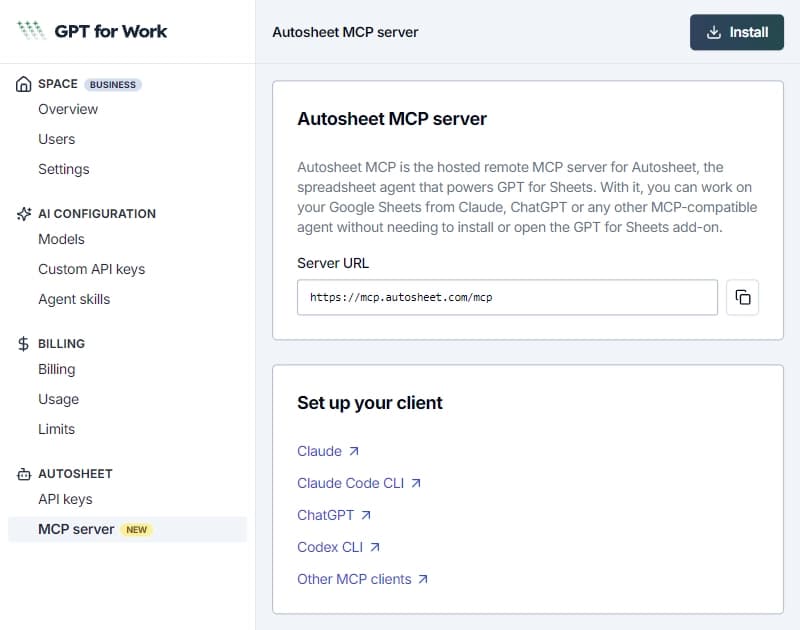This screenshot has width=800, height=630.
Task: Click the BILLING section heading
Action: (61, 344)
